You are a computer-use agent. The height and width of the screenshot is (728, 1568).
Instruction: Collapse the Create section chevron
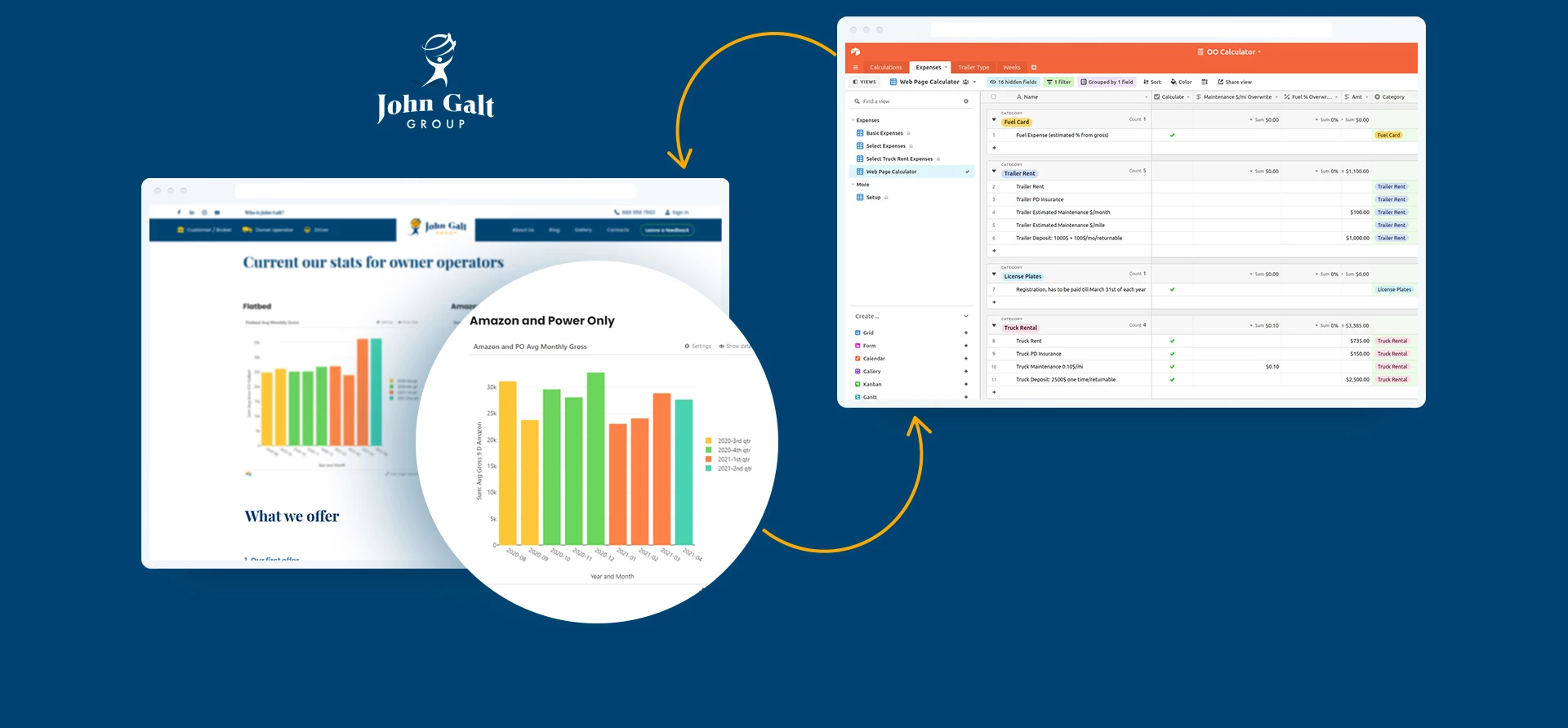pos(966,316)
